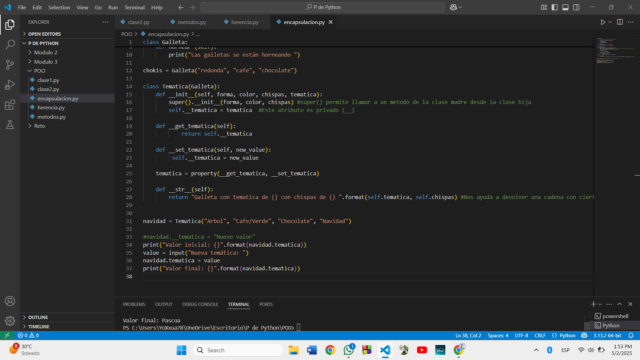The image size is (640, 360).
Task: Go forward with the navigation arrow
Action: [x=192, y=7]
